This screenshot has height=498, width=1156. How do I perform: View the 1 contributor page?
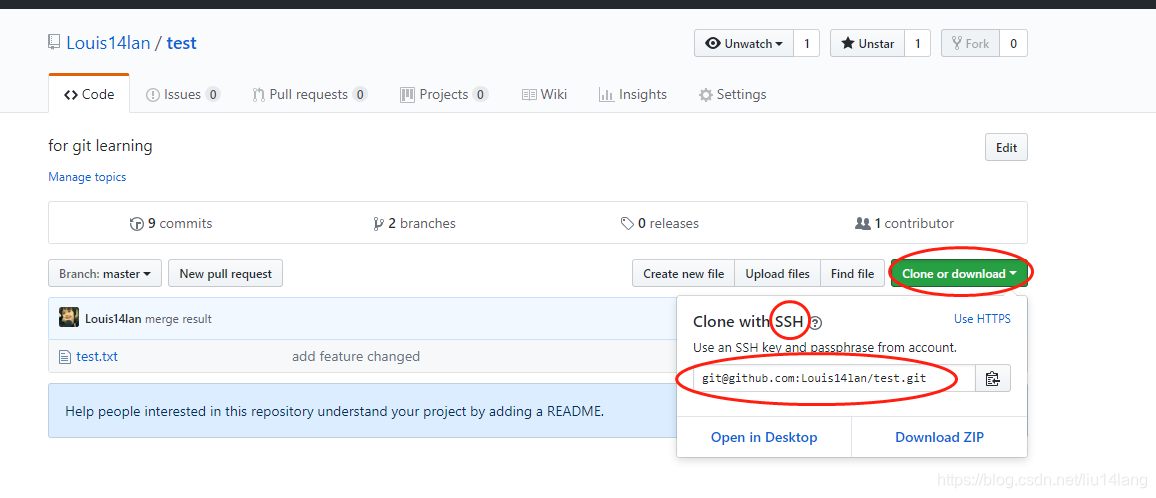pyautogui.click(x=904, y=223)
